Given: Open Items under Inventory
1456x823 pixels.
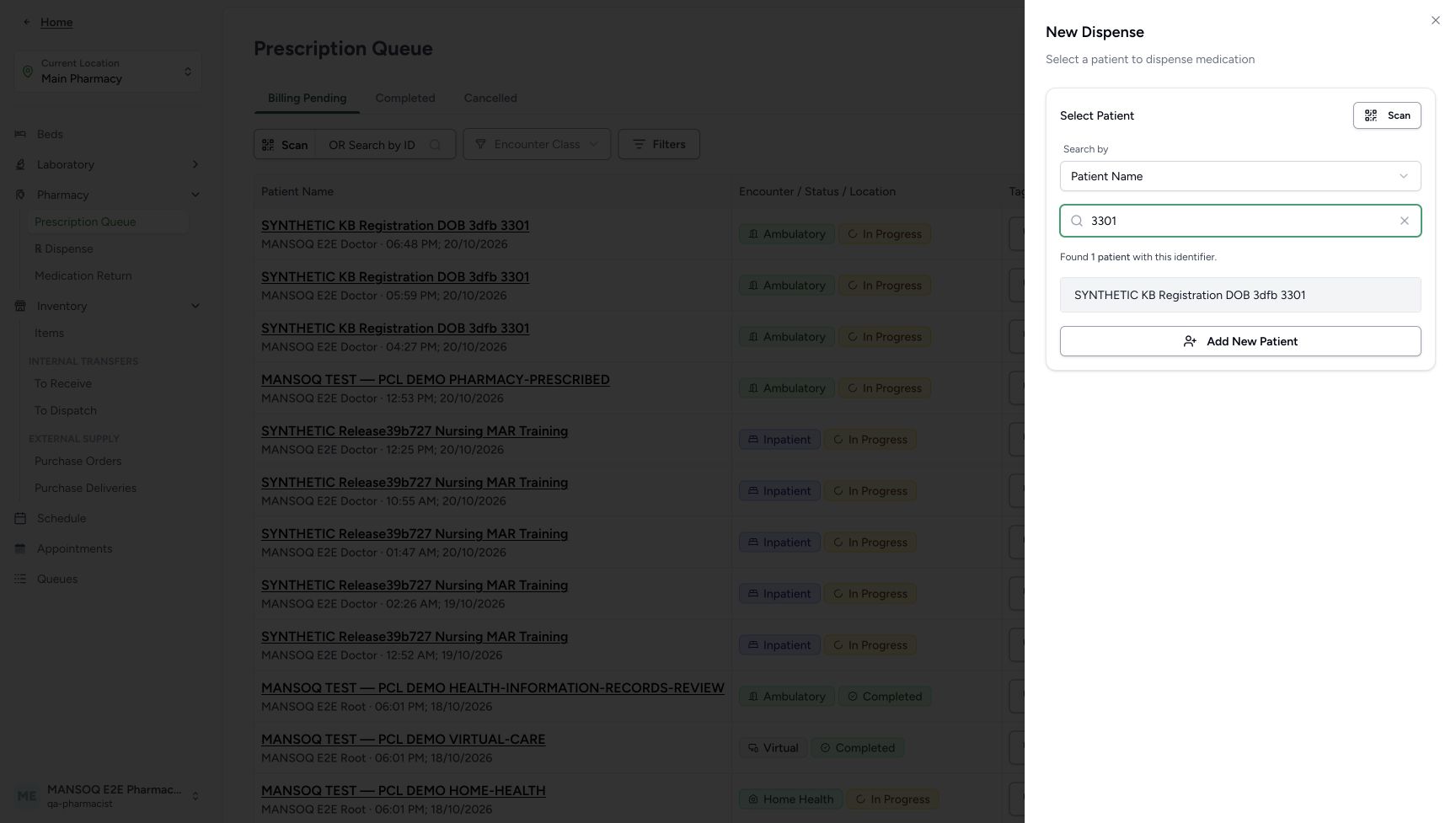Looking at the screenshot, I should pyautogui.click(x=49, y=333).
